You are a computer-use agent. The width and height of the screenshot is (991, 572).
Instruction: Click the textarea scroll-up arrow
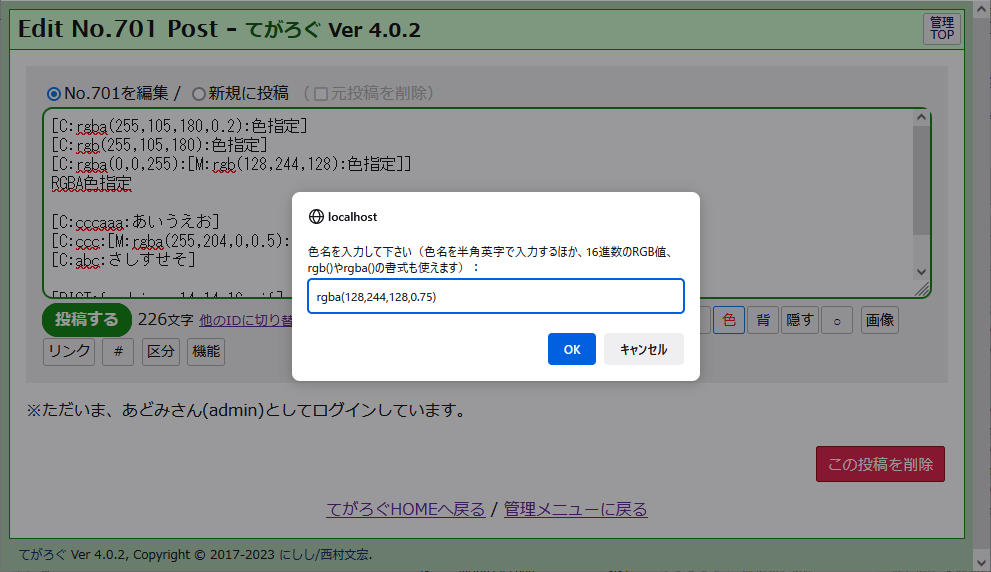click(x=921, y=117)
